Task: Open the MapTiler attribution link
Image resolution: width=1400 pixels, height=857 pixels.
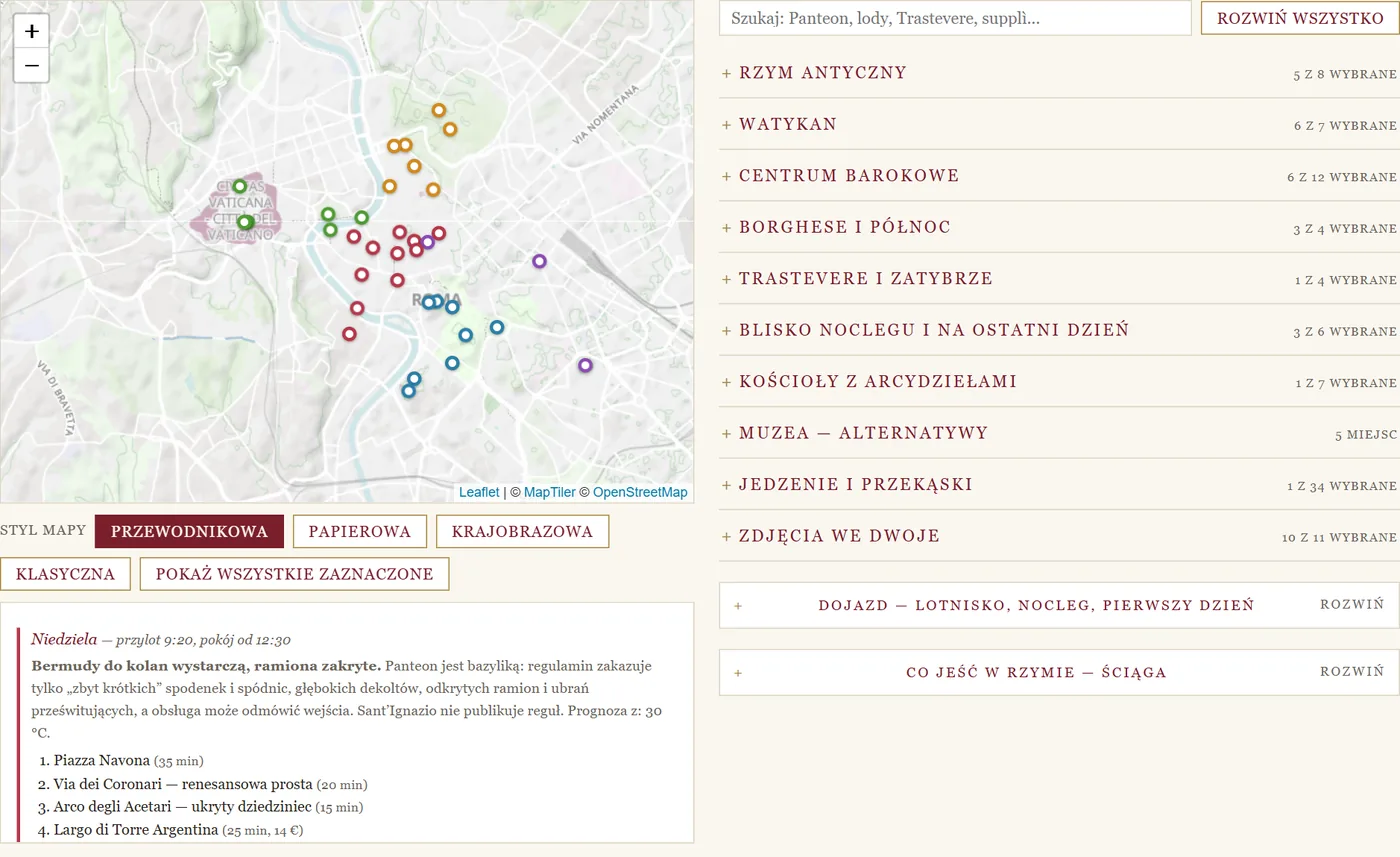Action: coord(550,492)
